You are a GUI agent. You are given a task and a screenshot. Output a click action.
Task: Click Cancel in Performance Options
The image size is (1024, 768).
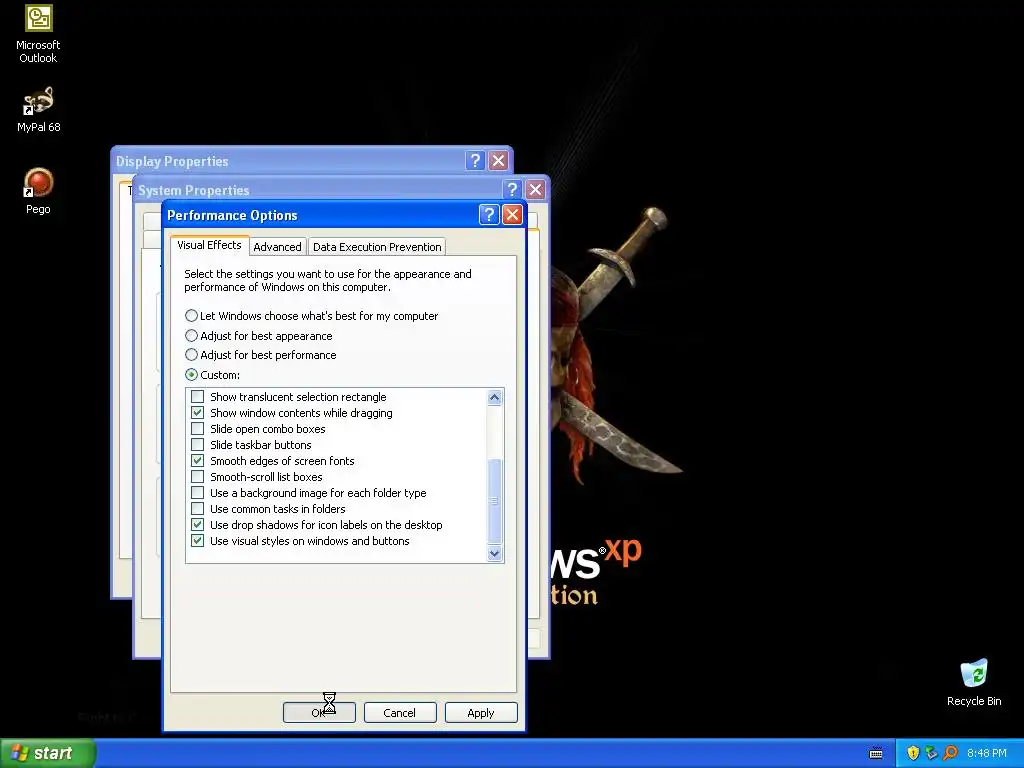[400, 712]
